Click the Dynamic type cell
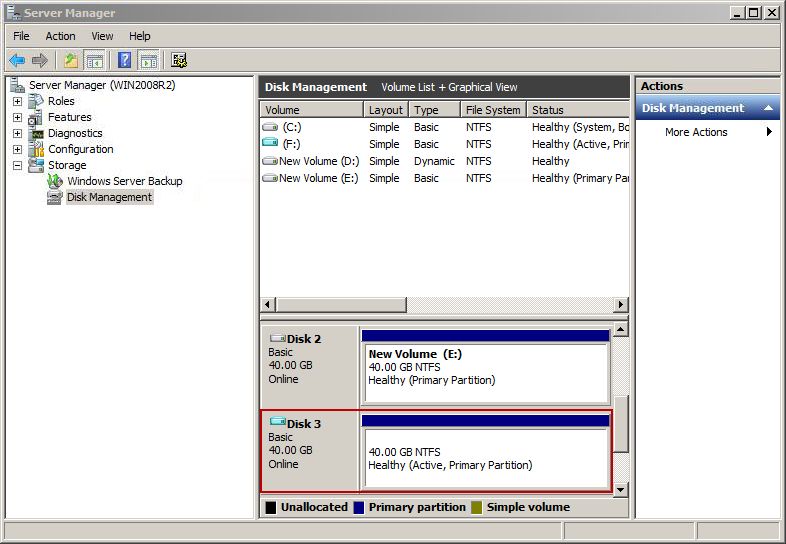The width and height of the screenshot is (786, 544). click(434, 161)
